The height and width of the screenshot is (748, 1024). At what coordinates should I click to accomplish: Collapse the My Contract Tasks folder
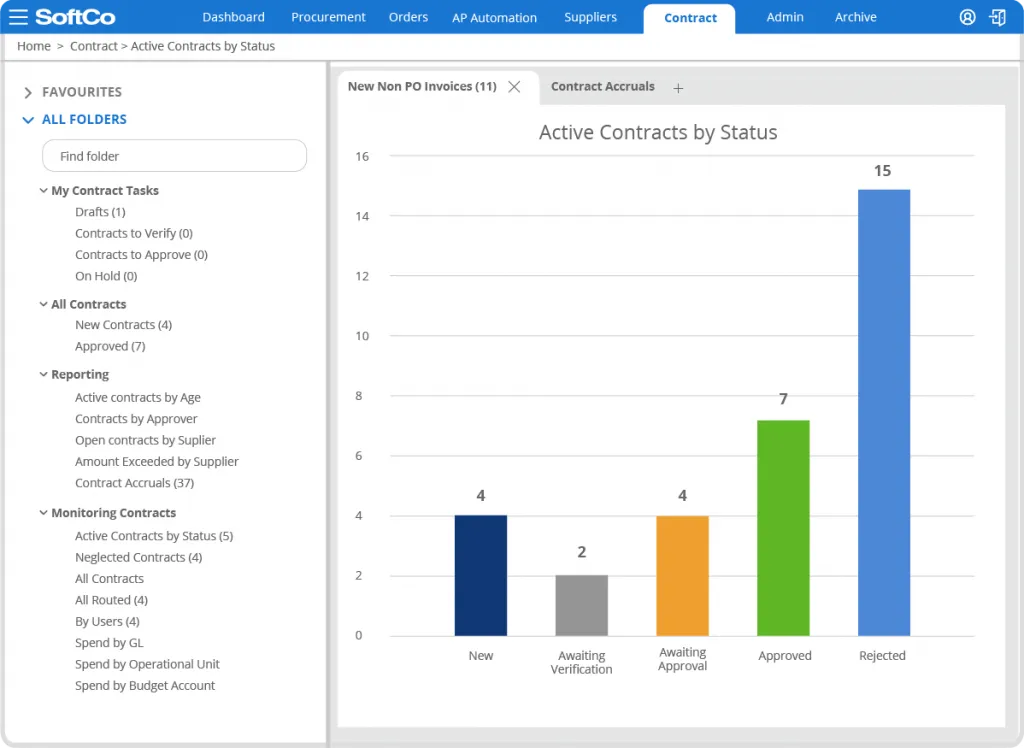coord(43,190)
